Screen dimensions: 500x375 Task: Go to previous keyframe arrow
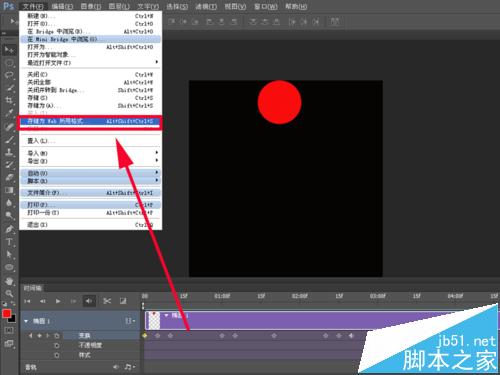coord(31,336)
